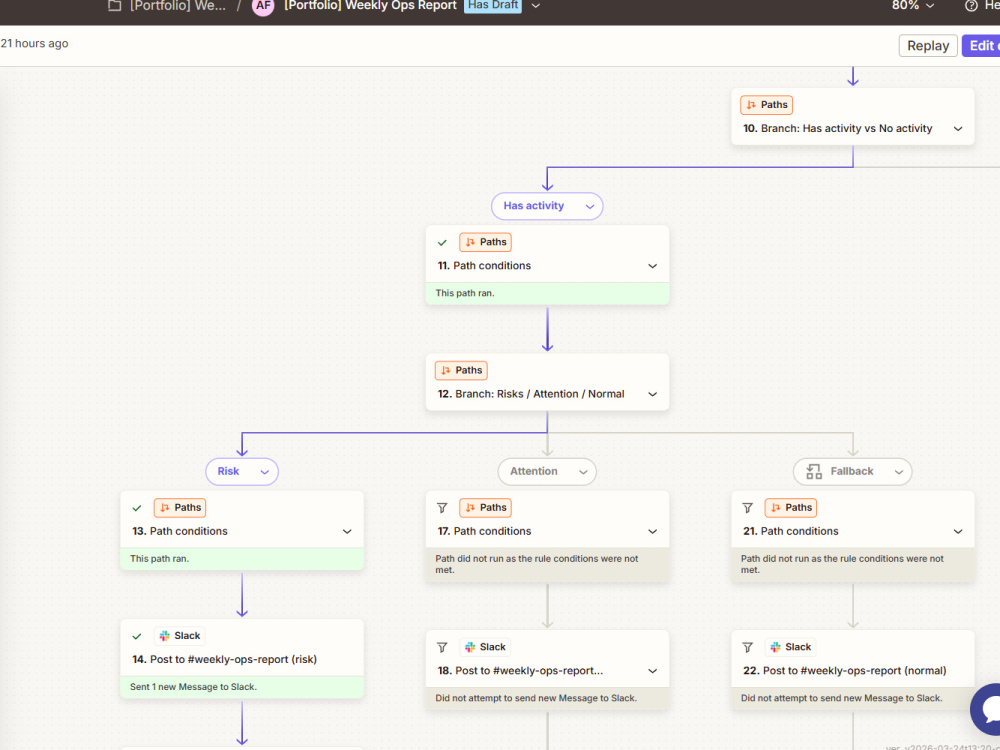Click 'This path ran.' under step 13
1000x750 pixels.
(159, 559)
